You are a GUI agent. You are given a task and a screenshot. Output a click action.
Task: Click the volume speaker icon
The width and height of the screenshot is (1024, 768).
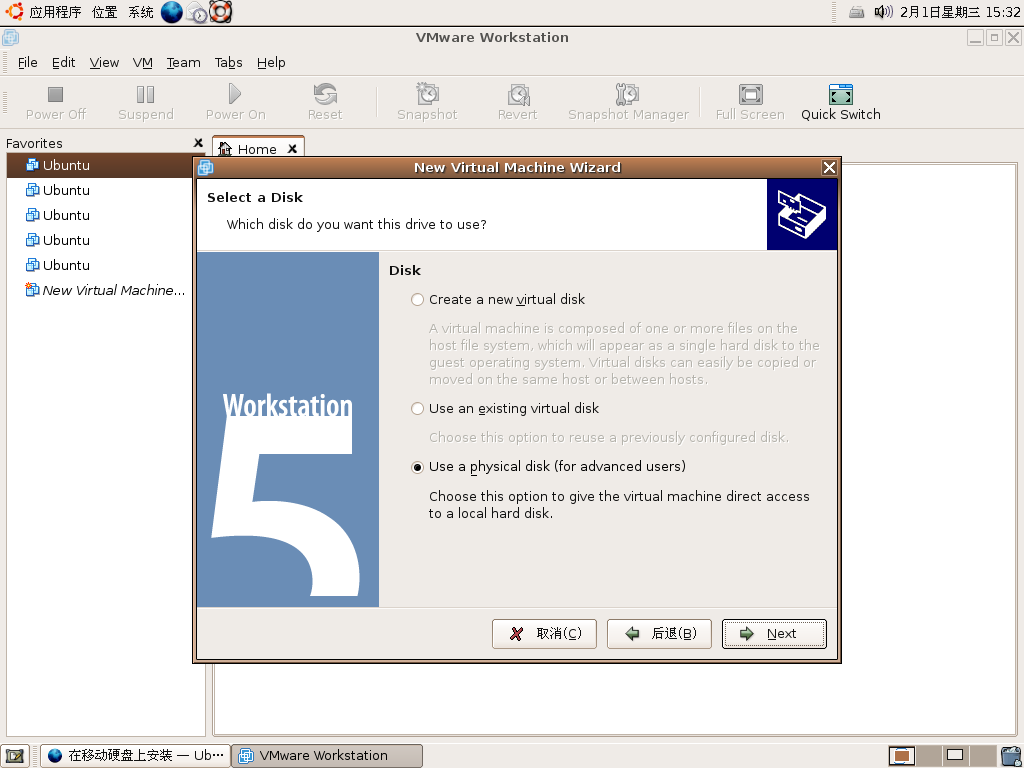[883, 12]
